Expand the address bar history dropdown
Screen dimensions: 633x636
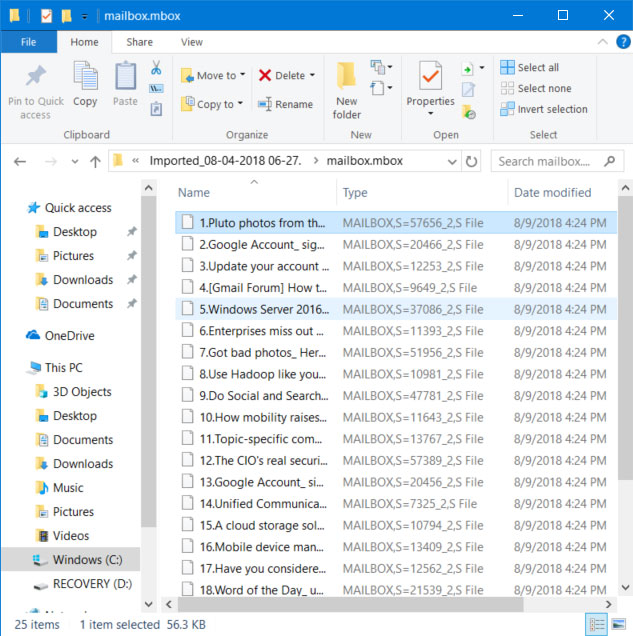tap(452, 161)
